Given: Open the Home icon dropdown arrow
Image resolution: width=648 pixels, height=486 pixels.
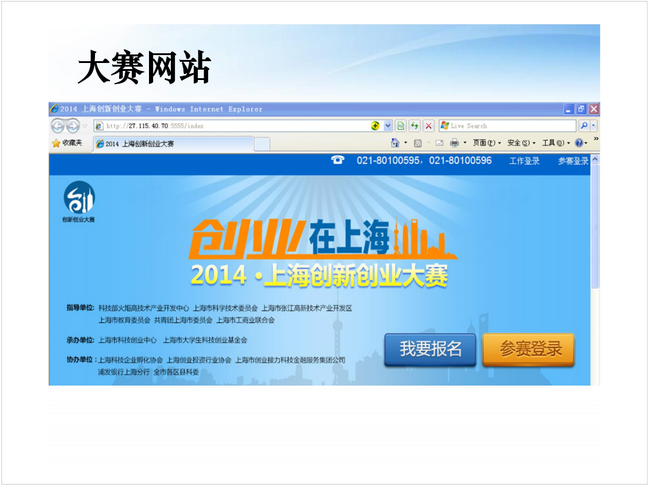Looking at the screenshot, I should (x=405, y=143).
